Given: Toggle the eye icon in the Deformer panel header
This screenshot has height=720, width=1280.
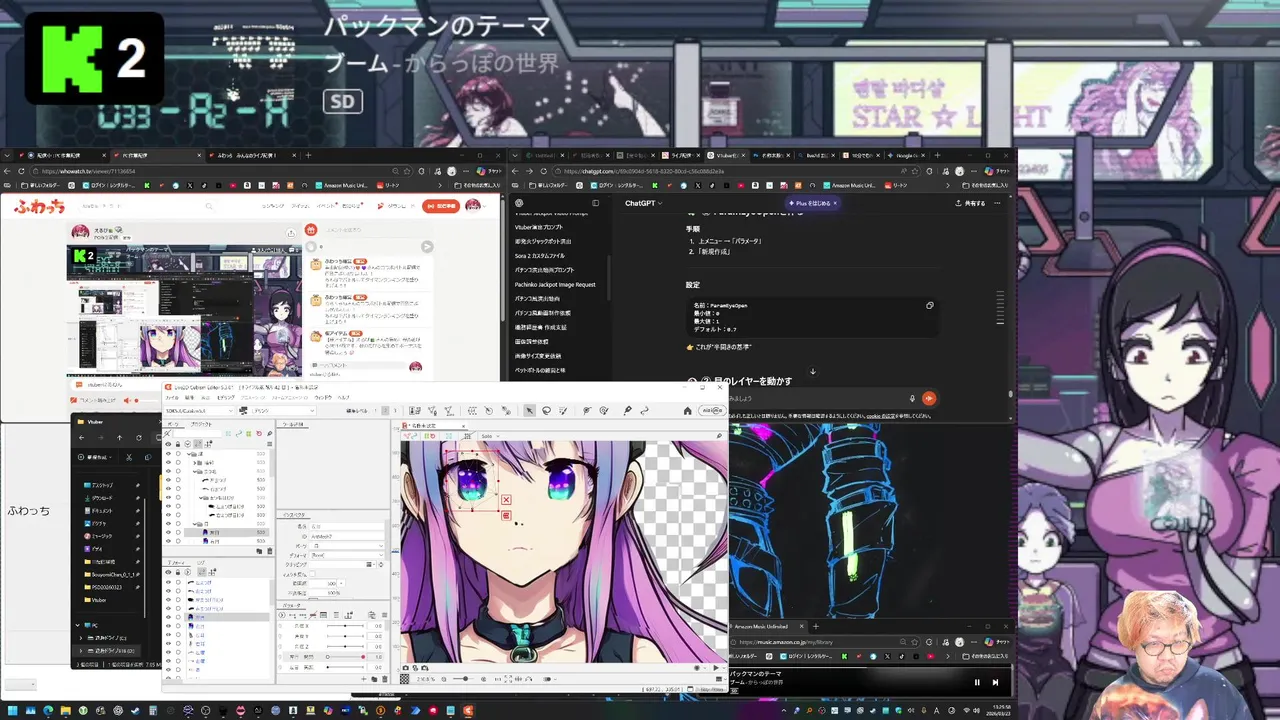Looking at the screenshot, I should click(168, 572).
